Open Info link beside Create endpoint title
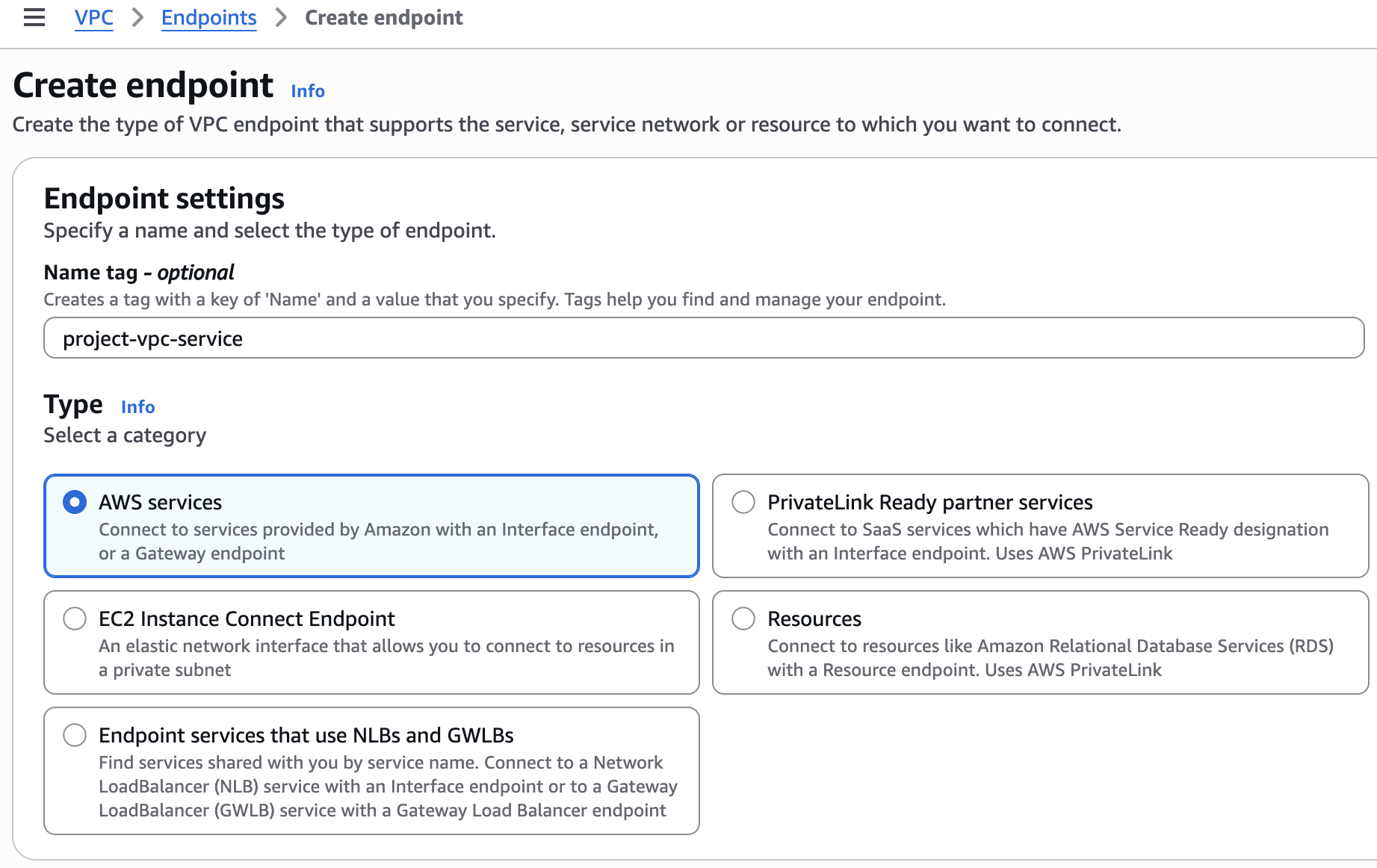This screenshot has width=1377, height=868. pos(308,91)
